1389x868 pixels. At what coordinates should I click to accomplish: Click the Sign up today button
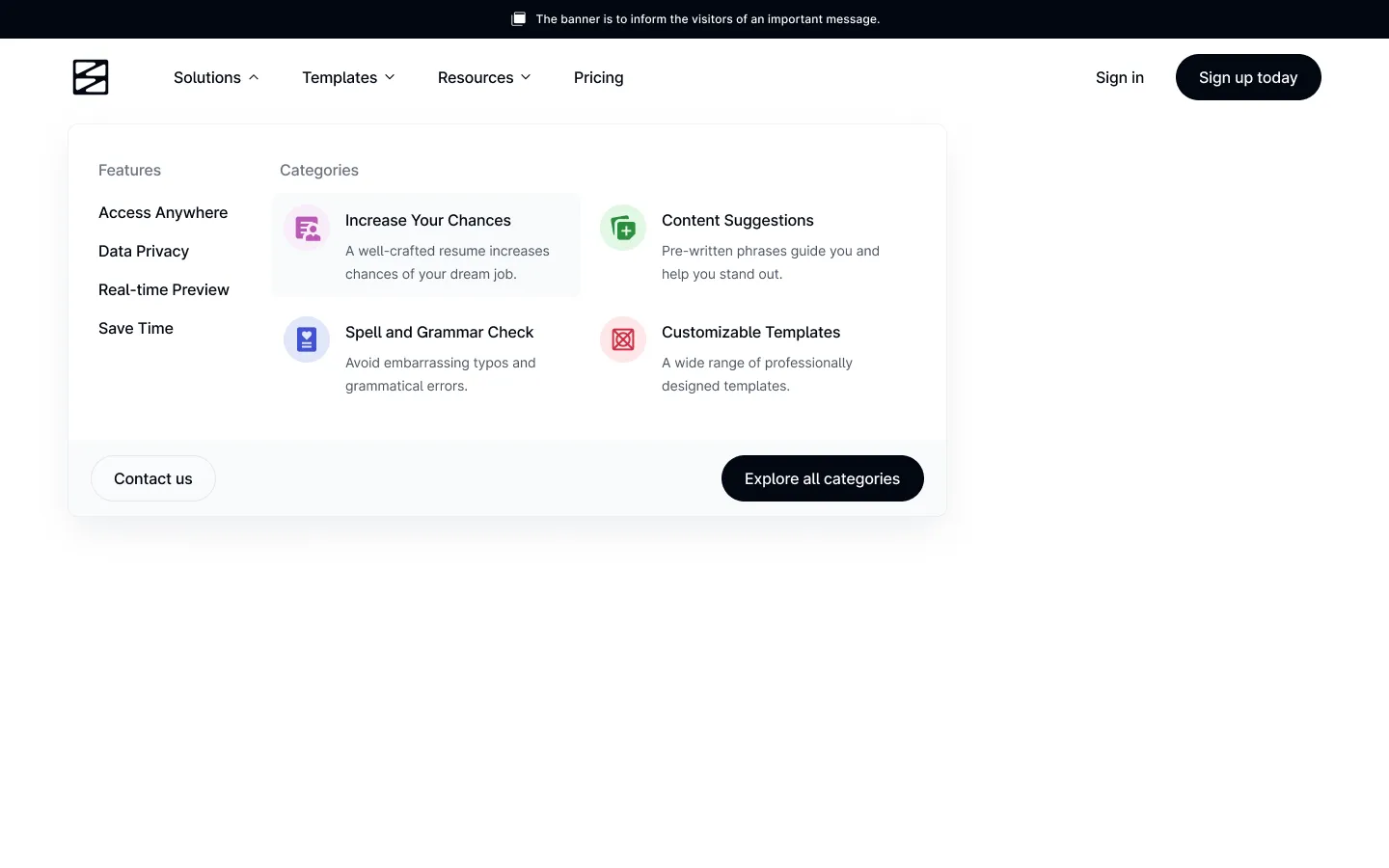[x=1248, y=77]
